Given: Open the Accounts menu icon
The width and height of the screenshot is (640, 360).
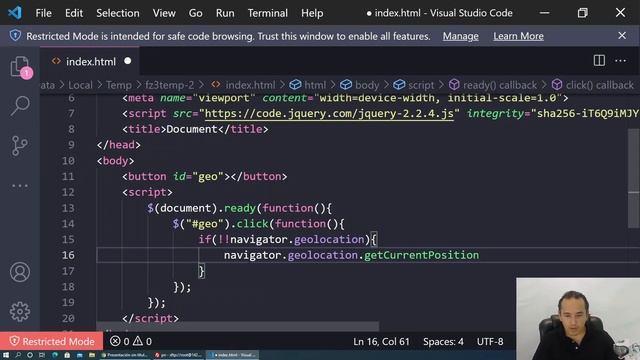Looking at the screenshot, I should pos(20,272).
